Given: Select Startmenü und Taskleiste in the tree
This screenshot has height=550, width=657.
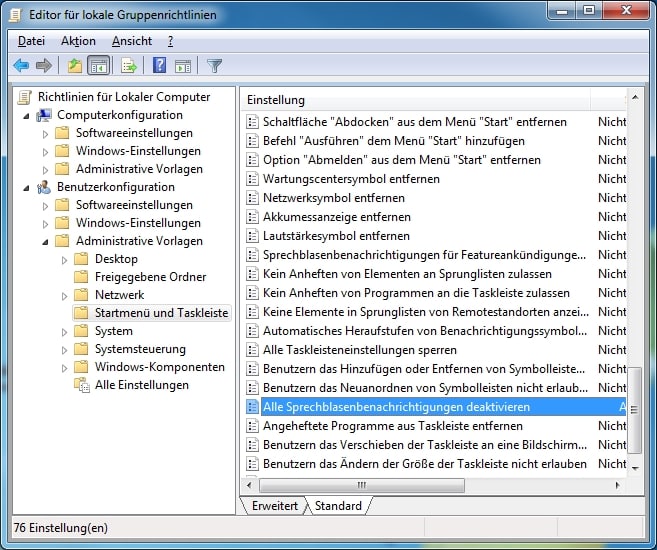Looking at the screenshot, I should pyautogui.click(x=161, y=313).
